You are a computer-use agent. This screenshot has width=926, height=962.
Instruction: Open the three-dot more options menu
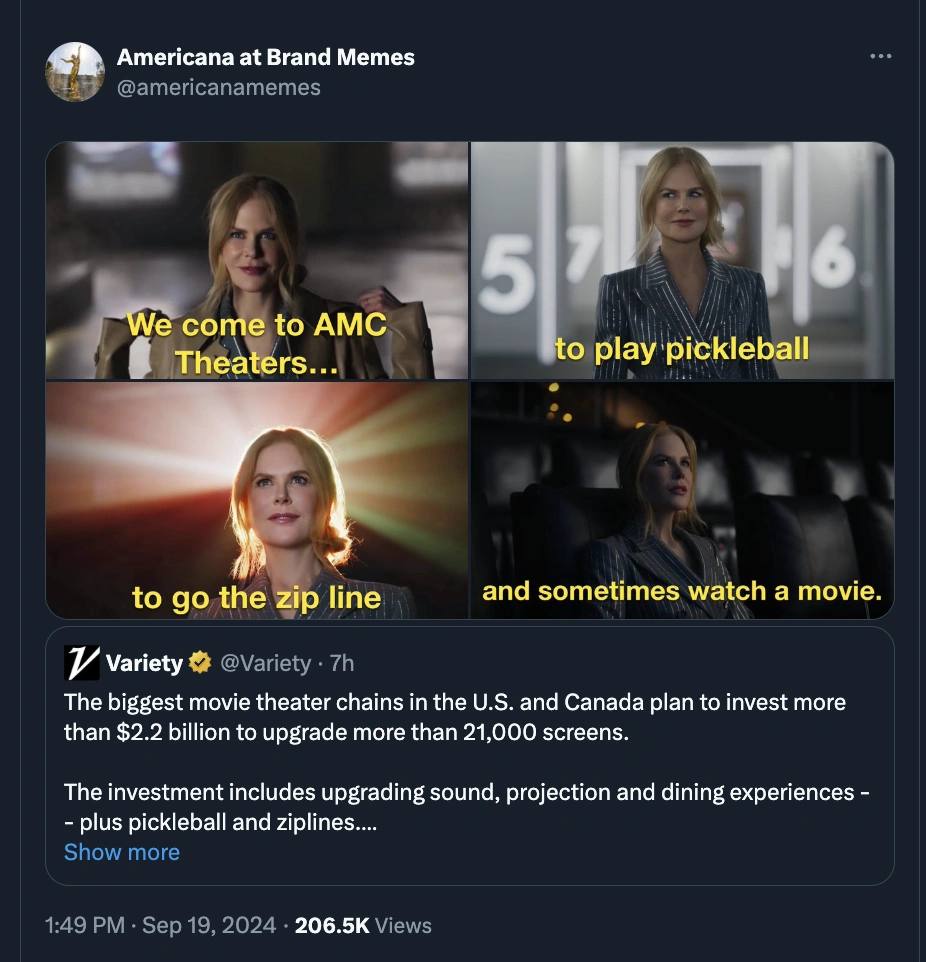pyautogui.click(x=880, y=56)
